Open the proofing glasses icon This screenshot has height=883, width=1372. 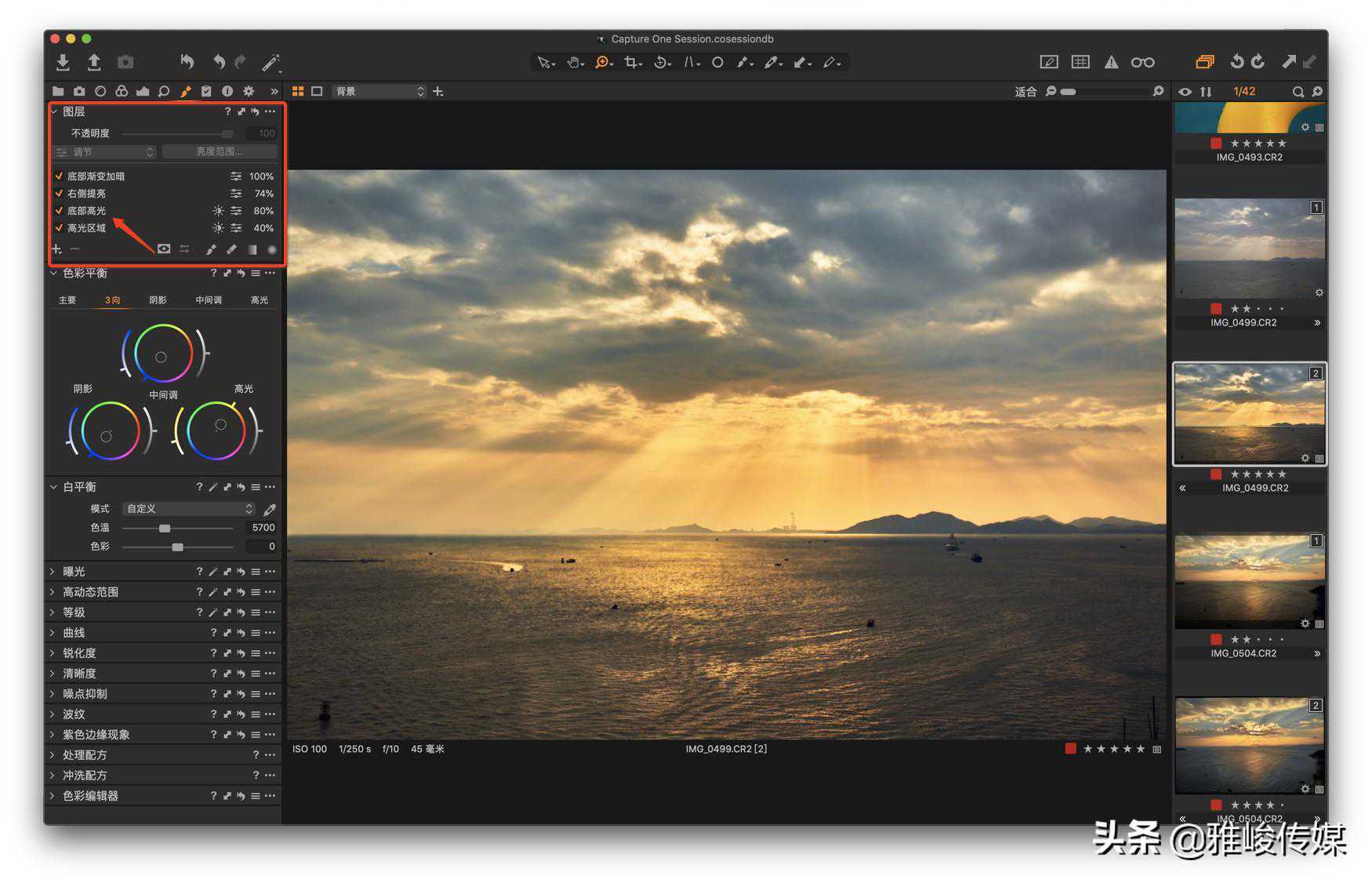pos(1142,62)
